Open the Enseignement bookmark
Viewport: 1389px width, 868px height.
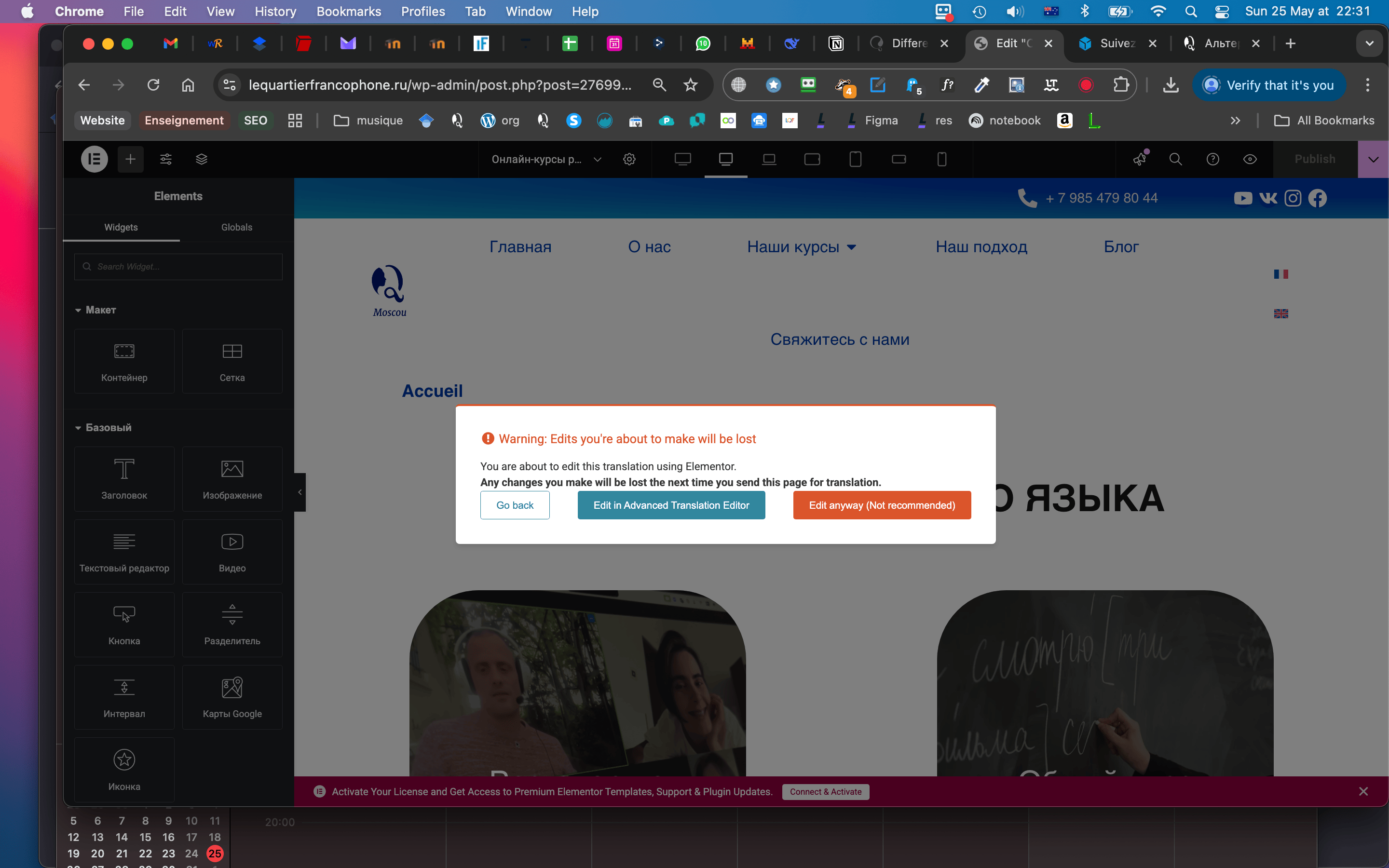184,121
